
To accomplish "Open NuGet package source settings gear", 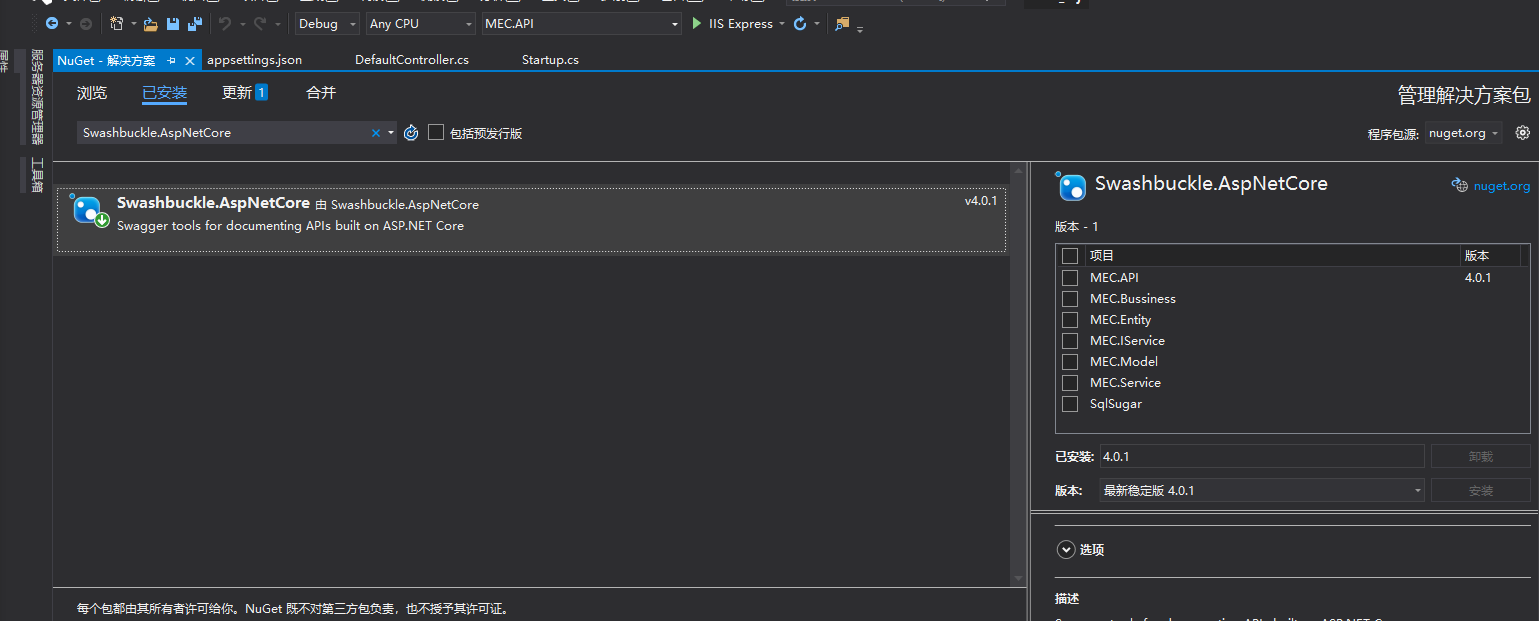I will click(1523, 133).
